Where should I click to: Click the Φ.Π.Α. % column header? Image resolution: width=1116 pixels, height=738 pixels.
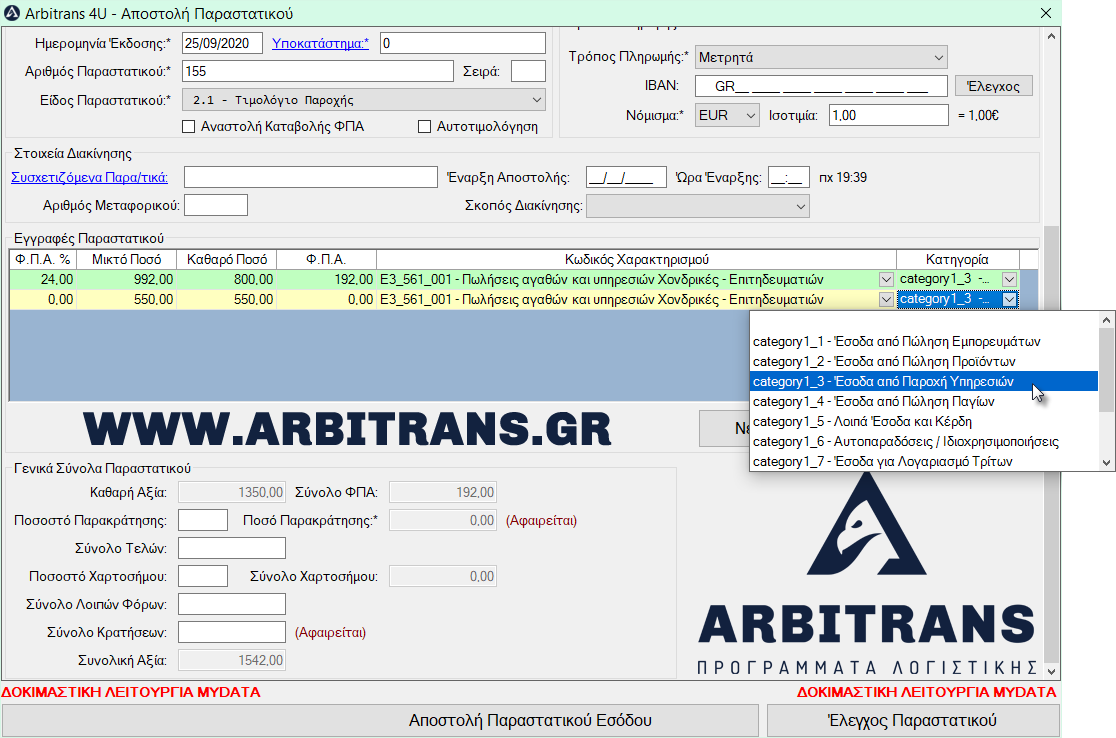[43, 260]
